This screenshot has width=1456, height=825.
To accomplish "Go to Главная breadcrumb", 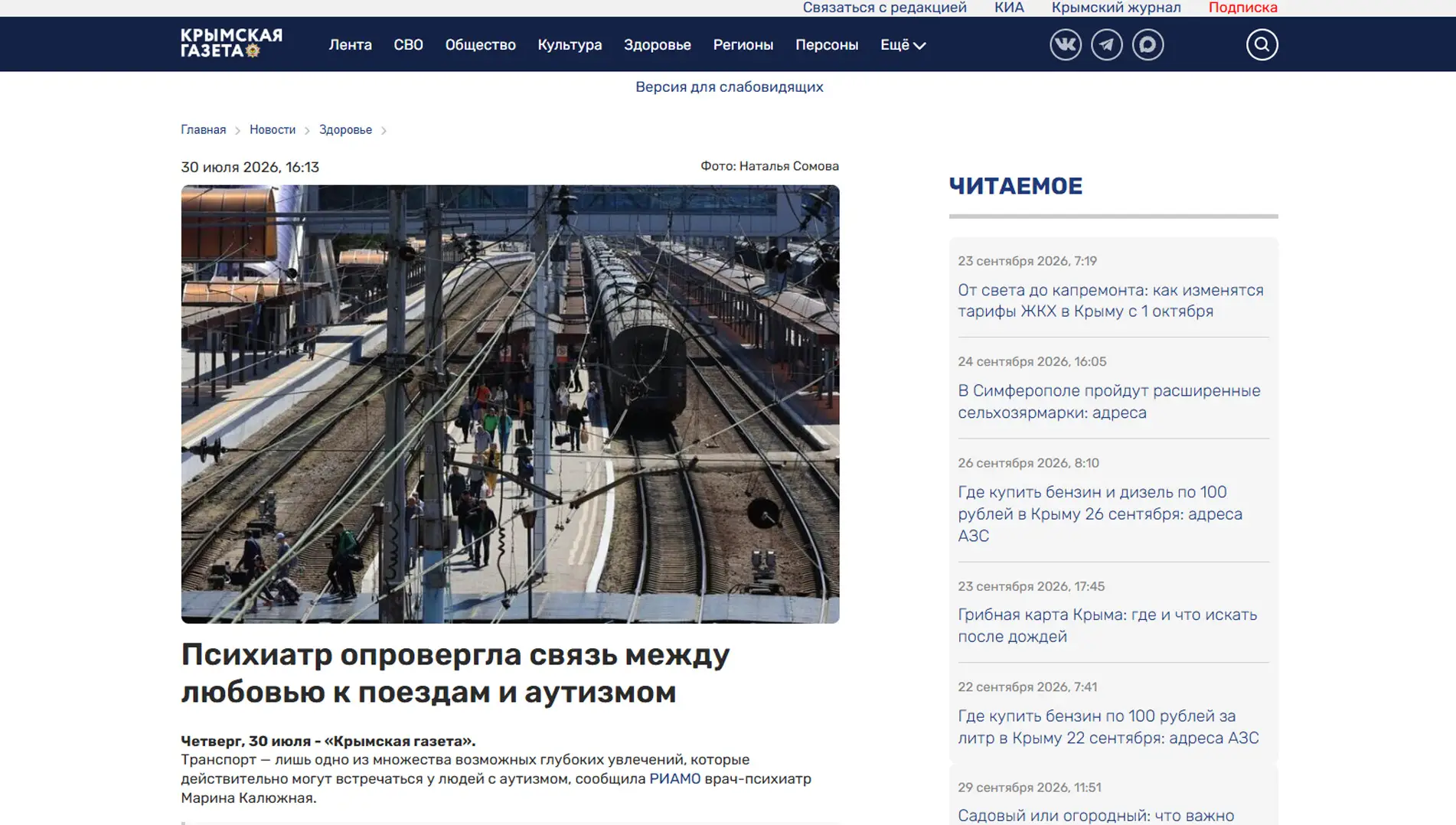I will pyautogui.click(x=203, y=130).
